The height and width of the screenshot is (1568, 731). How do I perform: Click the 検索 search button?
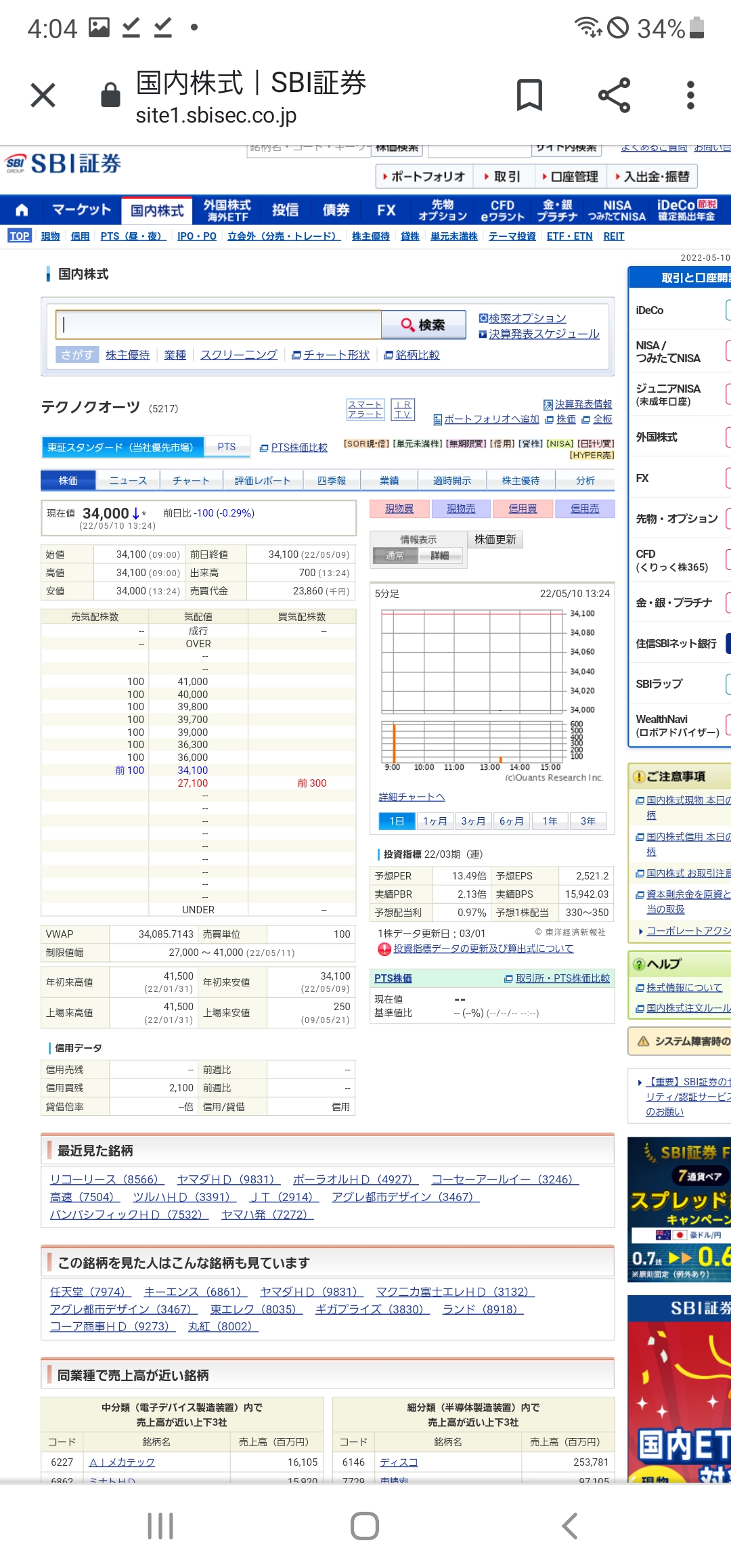click(x=424, y=325)
